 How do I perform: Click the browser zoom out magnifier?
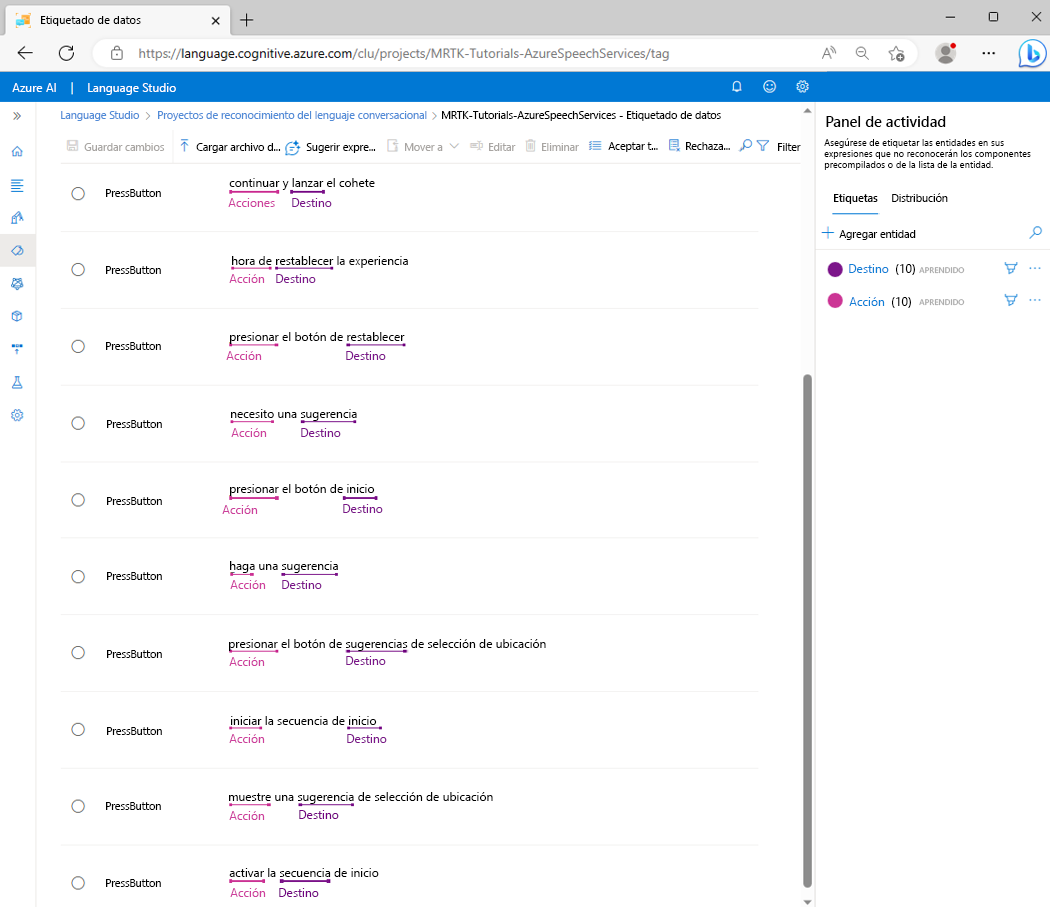click(x=862, y=53)
